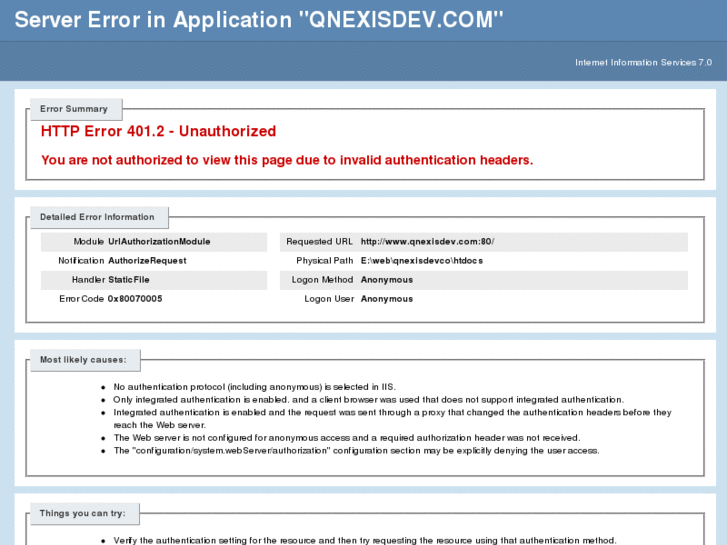Image resolution: width=727 pixels, height=545 pixels.
Task: Click the 'Error Code' field label
Action: coord(82,299)
